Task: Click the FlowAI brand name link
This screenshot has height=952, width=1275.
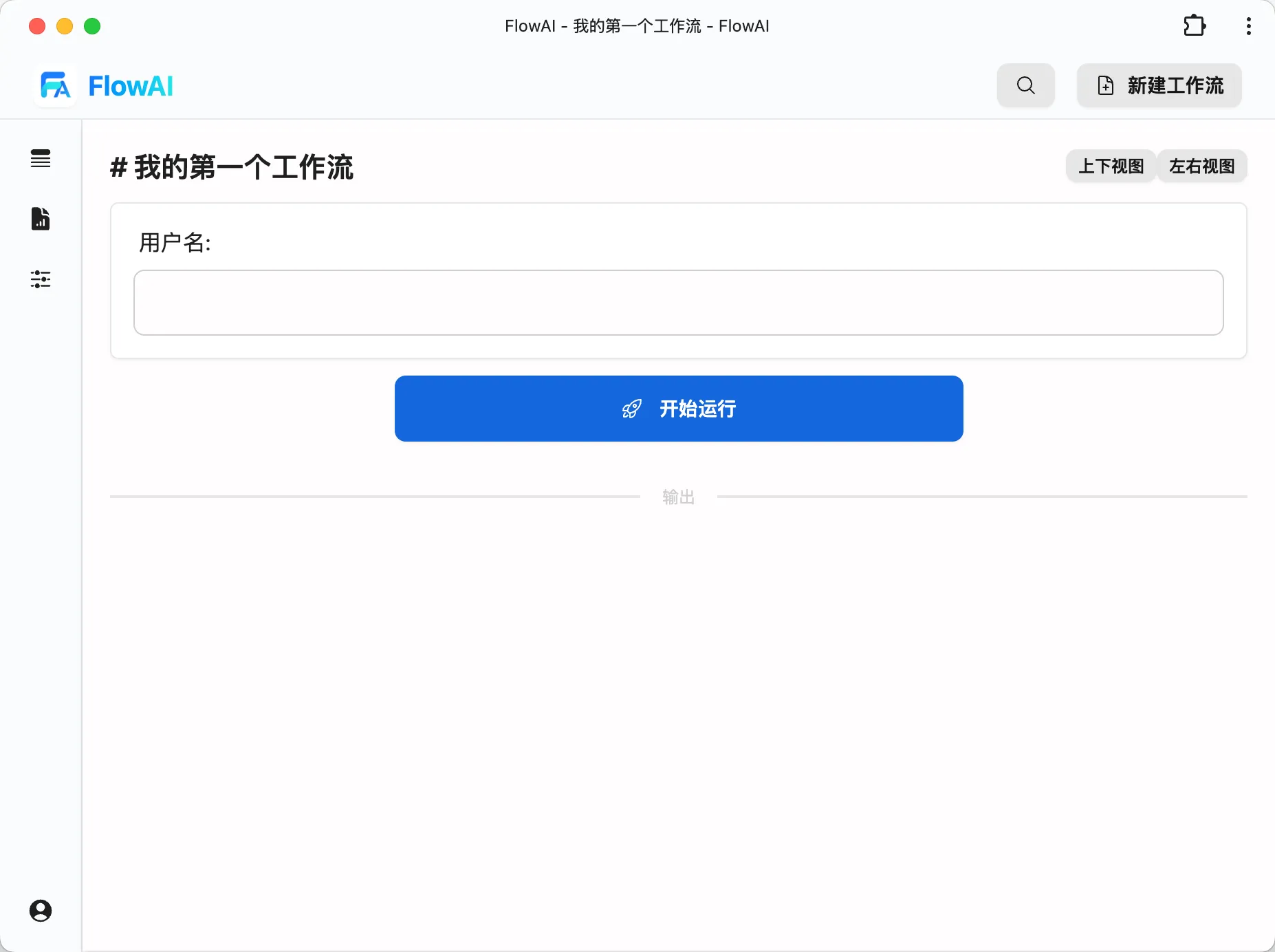Action: [131, 86]
